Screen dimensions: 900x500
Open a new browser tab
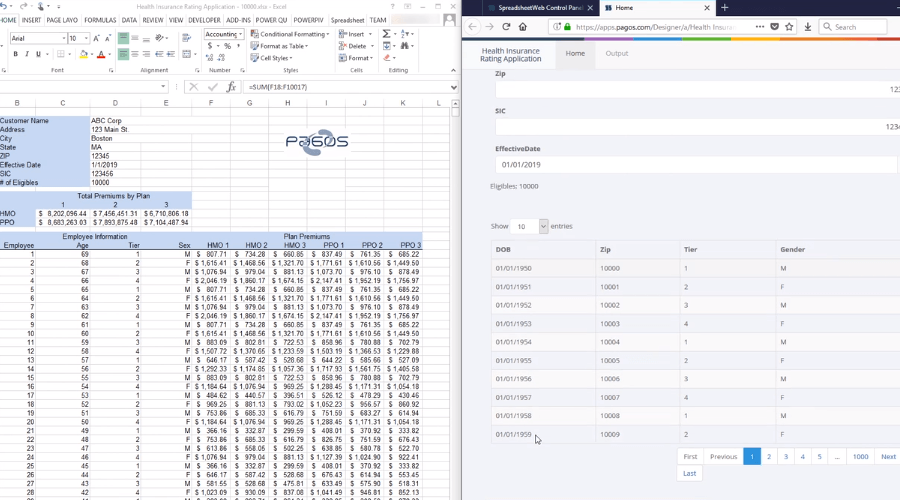pyautogui.click(x=724, y=7)
